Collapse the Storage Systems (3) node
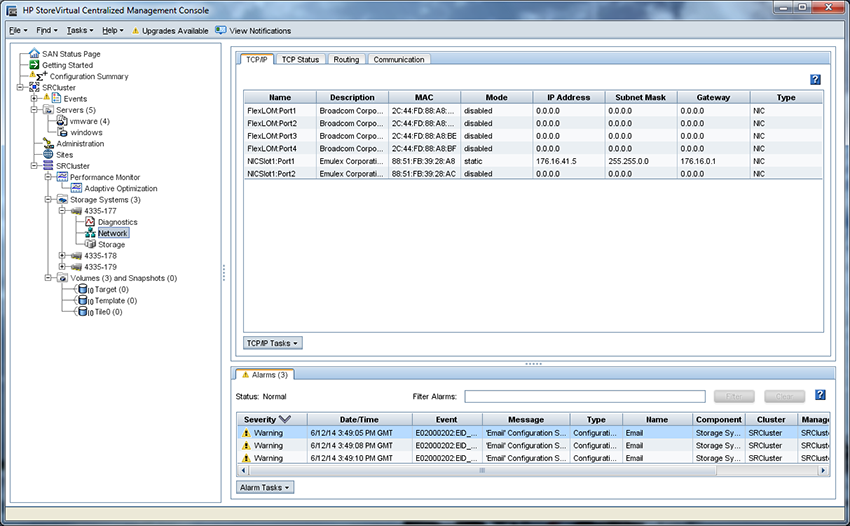The image size is (850, 526). (48, 200)
